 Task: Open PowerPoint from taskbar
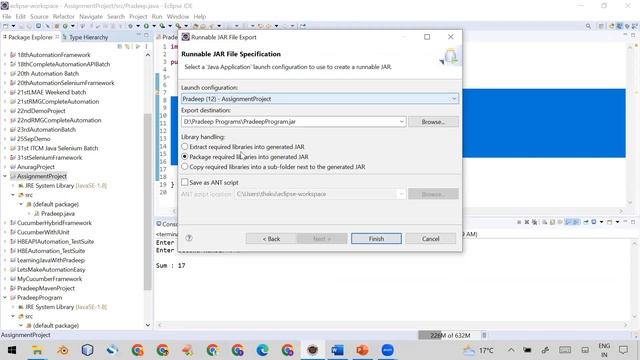362,350
